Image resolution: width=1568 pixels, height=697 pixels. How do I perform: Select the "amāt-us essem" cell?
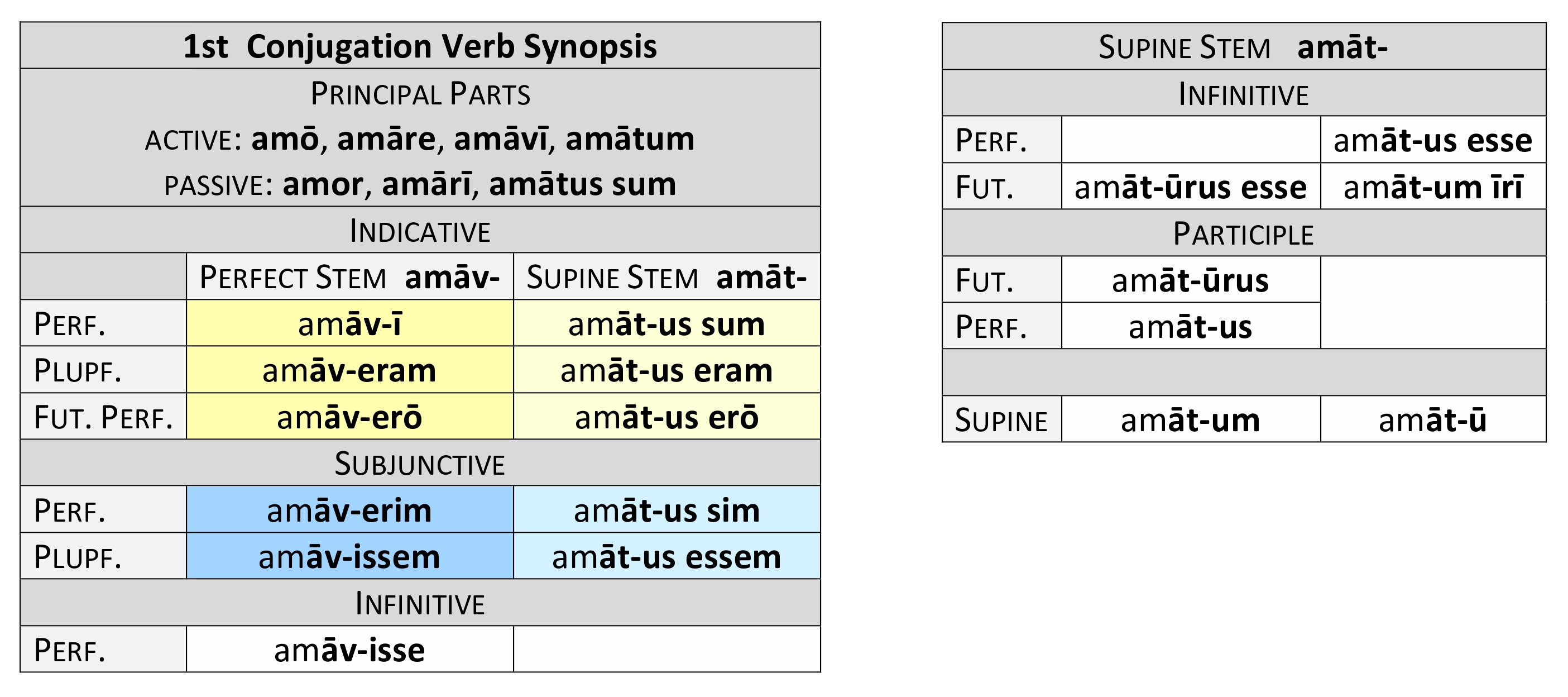pyautogui.click(x=666, y=557)
